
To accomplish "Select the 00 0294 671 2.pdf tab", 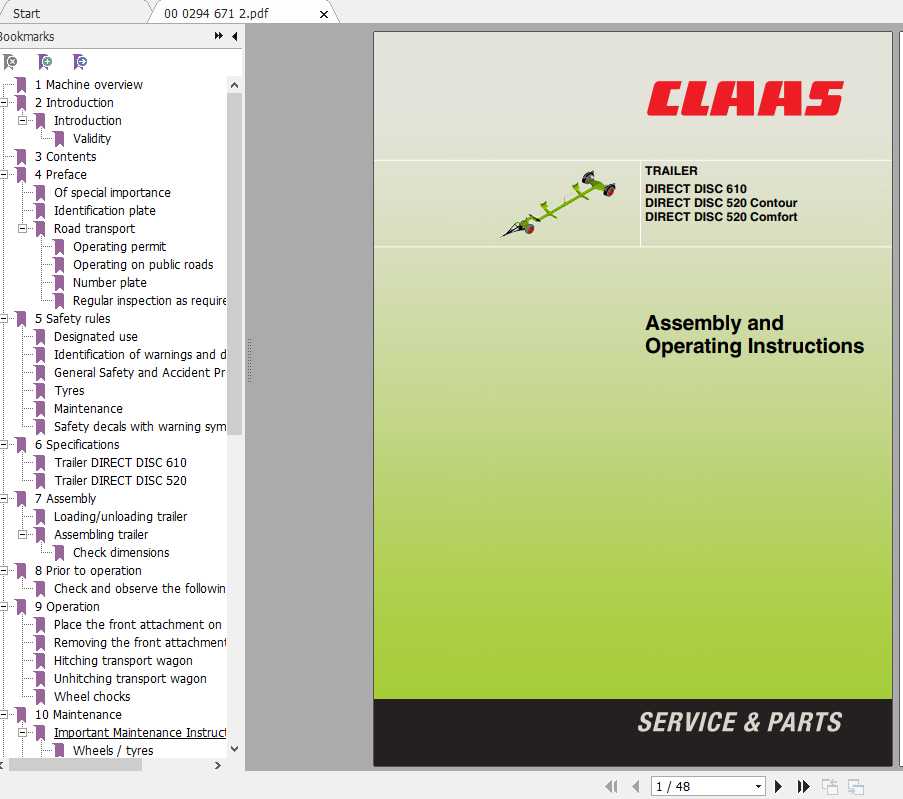I will (x=216, y=13).
